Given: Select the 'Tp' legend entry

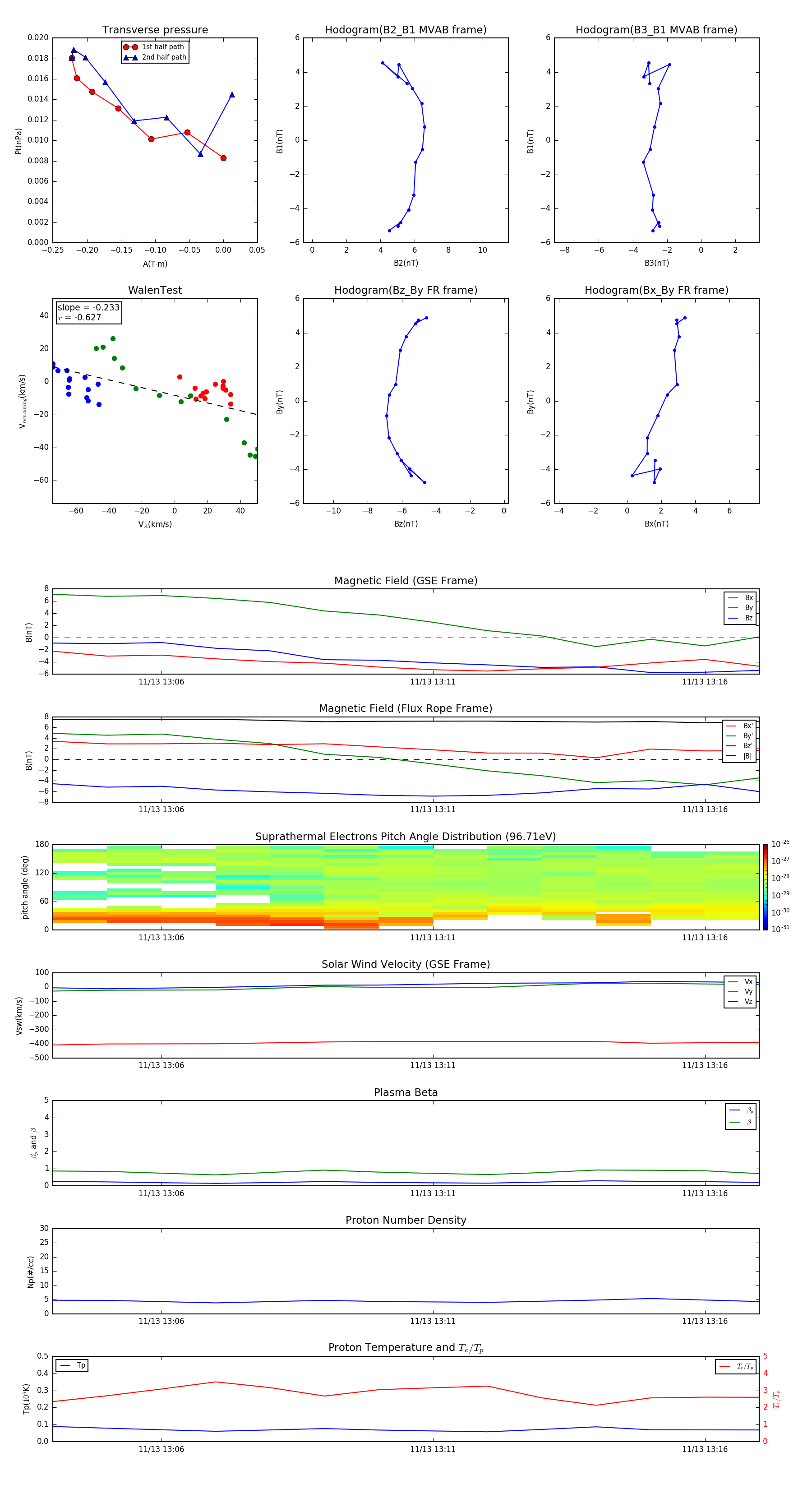Looking at the screenshot, I should 72,1365.
